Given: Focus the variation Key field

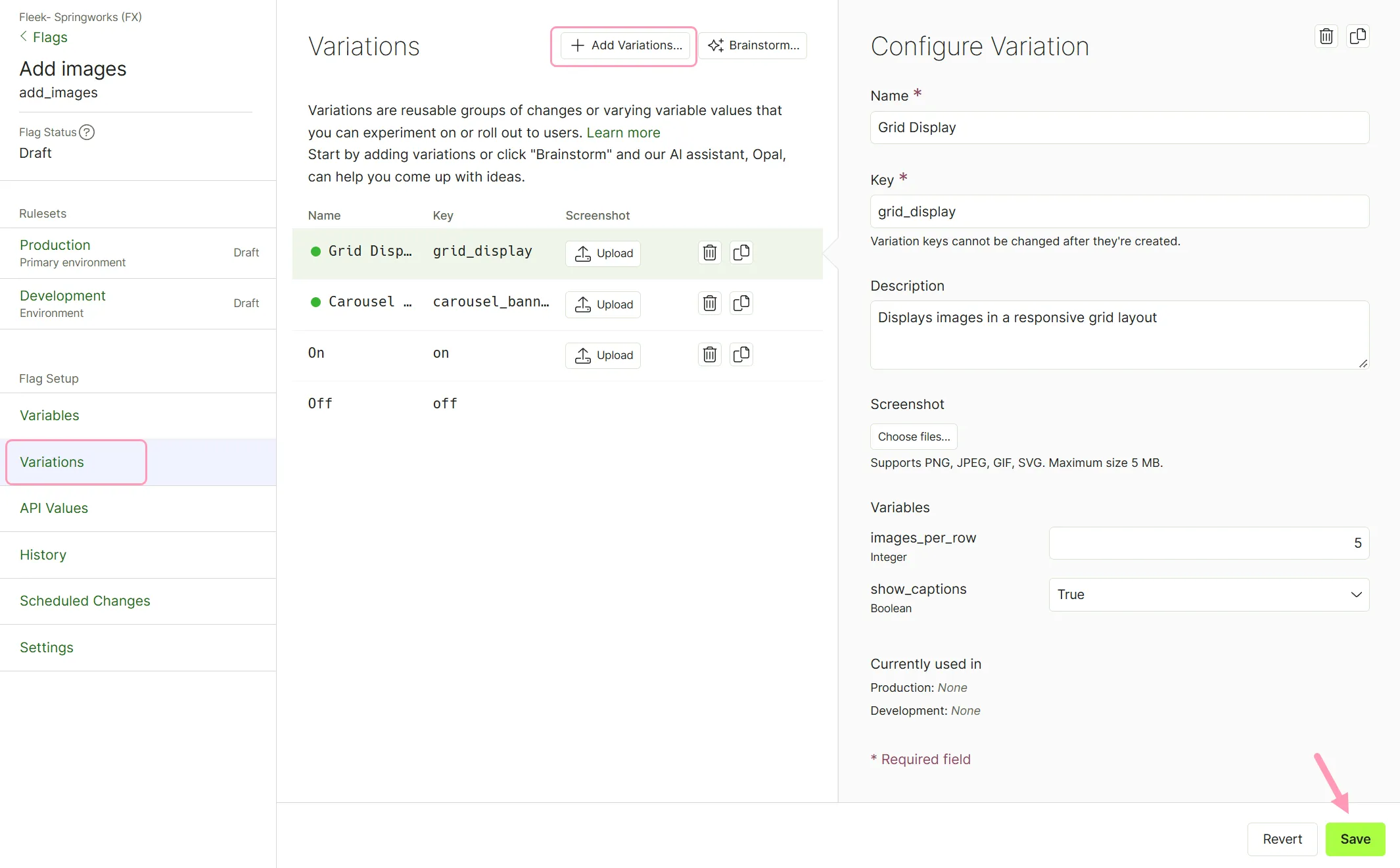Looking at the screenshot, I should (x=1119, y=212).
